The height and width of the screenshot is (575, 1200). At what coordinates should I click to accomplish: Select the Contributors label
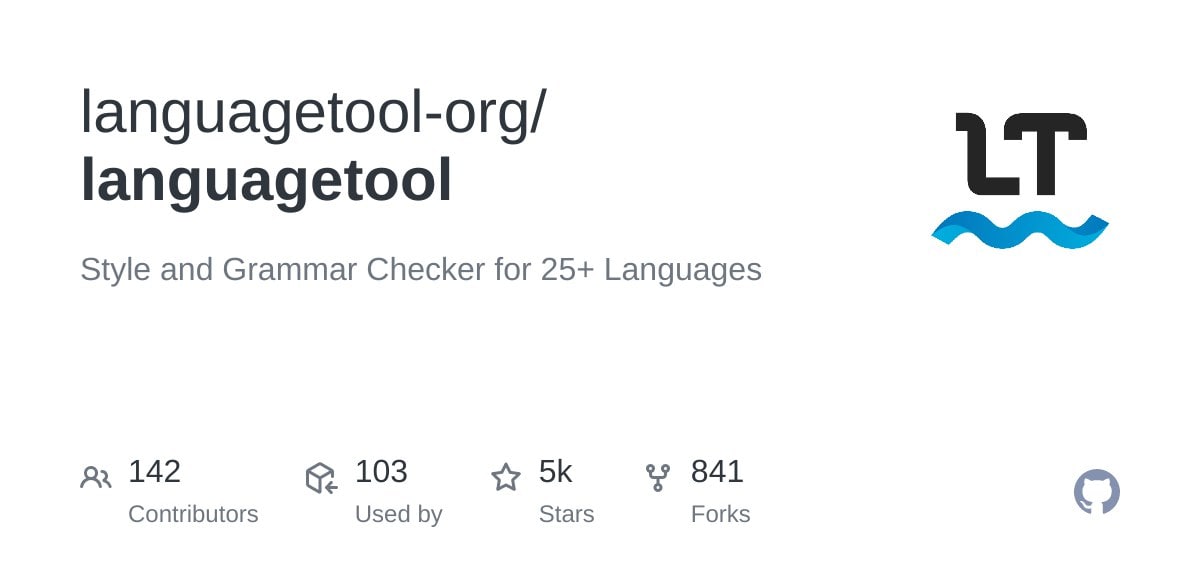(193, 514)
